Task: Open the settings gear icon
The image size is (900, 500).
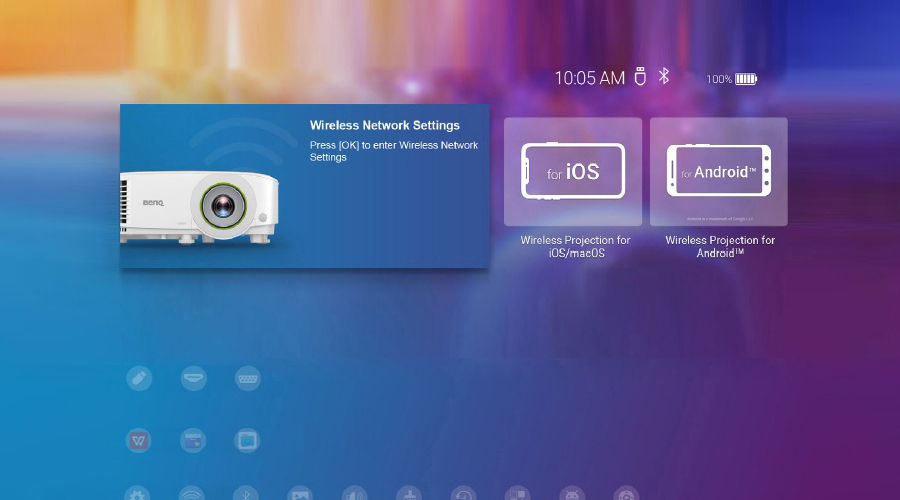Action: pos(137,494)
